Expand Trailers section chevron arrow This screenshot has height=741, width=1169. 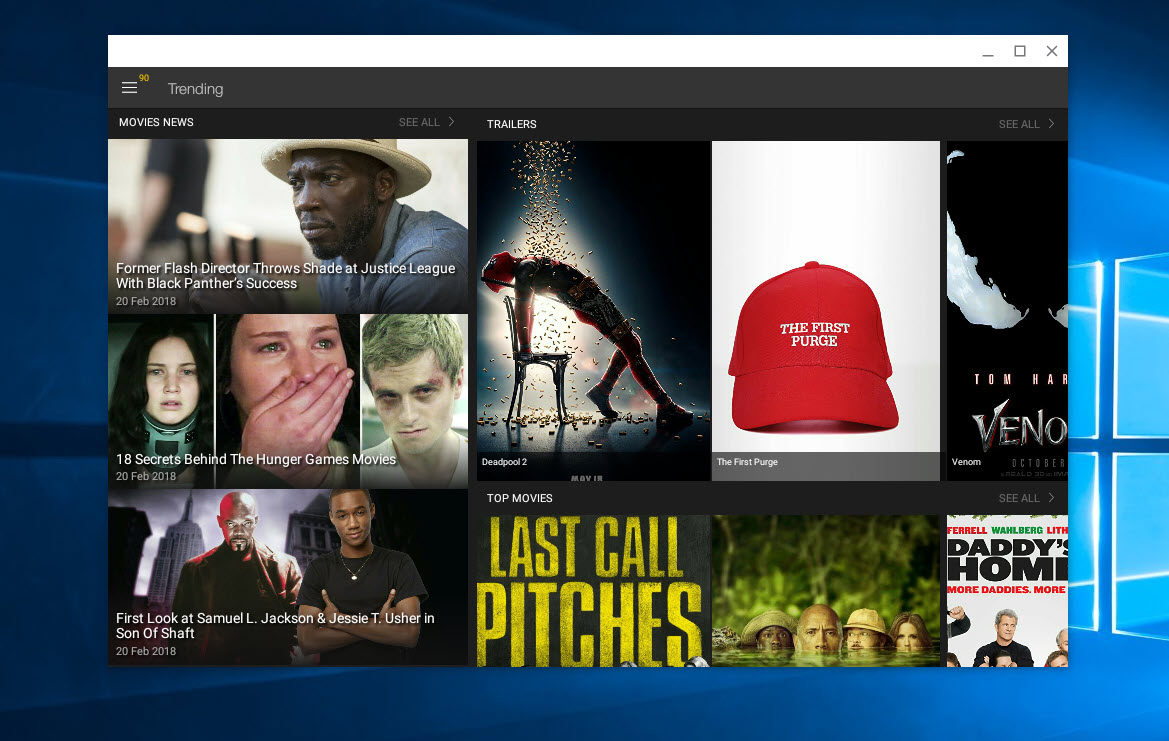1051,124
